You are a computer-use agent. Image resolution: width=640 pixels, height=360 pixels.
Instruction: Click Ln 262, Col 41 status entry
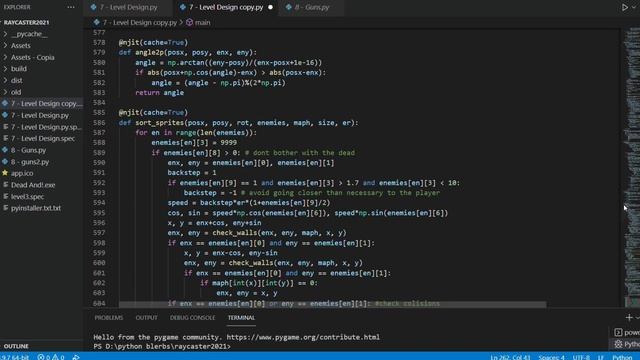click(x=510, y=357)
